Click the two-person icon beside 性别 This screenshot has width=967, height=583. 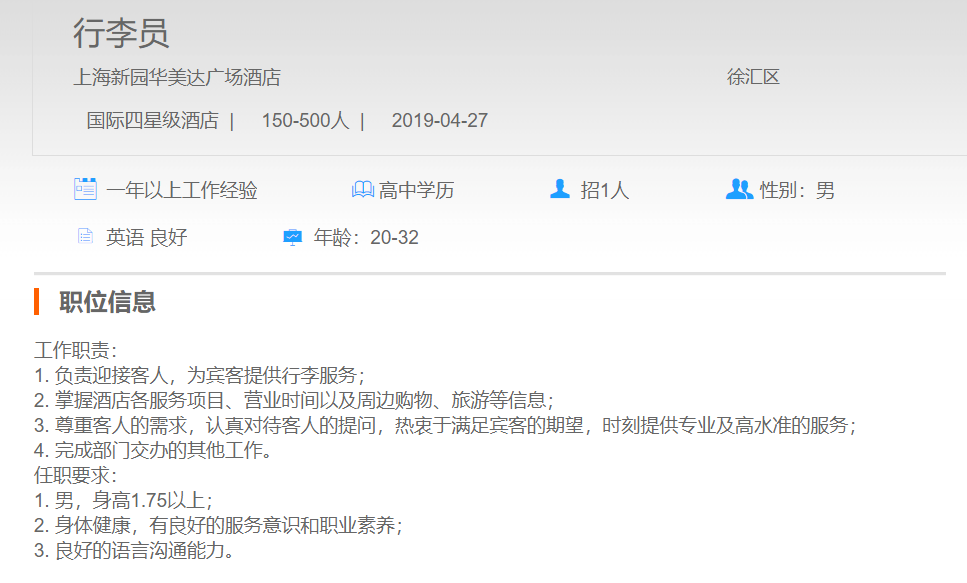(739, 189)
